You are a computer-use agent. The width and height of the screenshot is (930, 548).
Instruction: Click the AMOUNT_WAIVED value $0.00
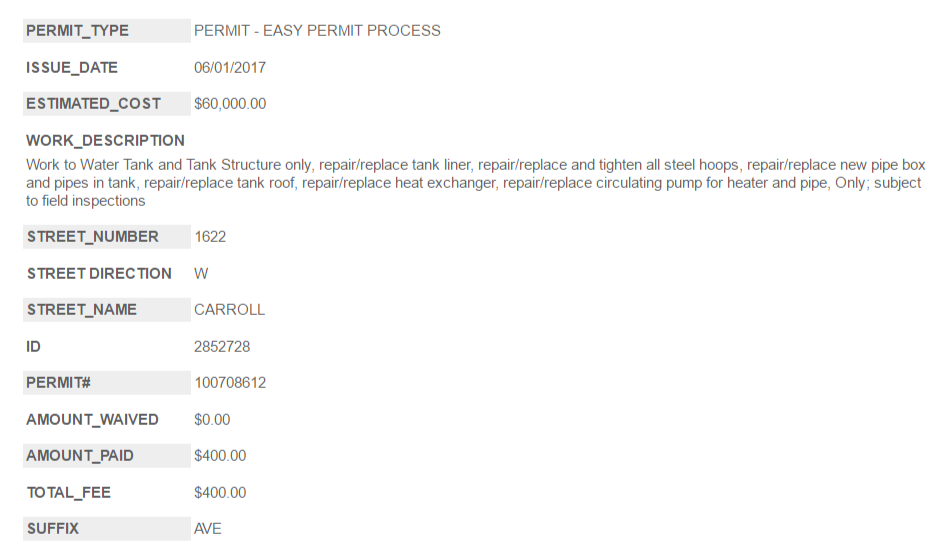[212, 420]
